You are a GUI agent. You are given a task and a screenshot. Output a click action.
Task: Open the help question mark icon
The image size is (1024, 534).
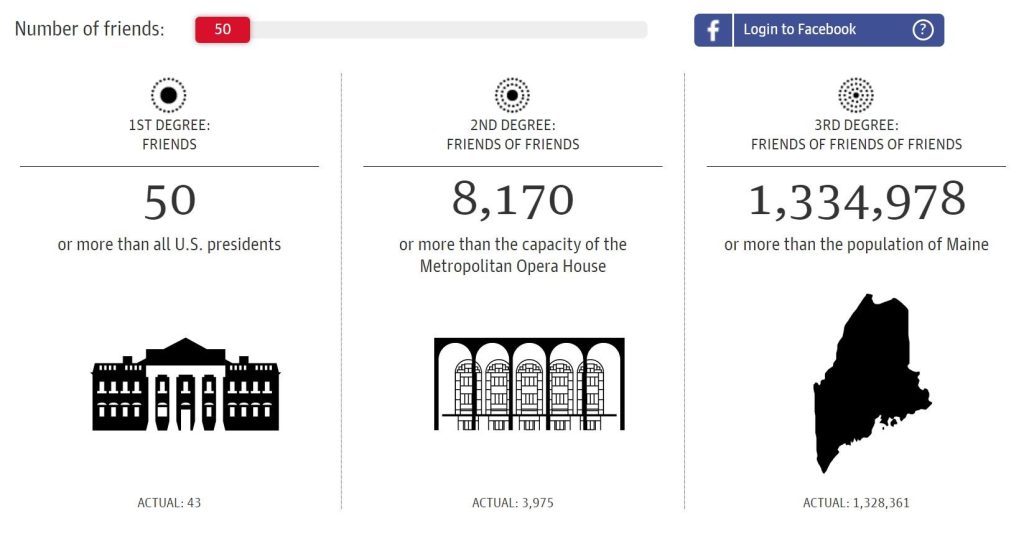click(x=922, y=29)
